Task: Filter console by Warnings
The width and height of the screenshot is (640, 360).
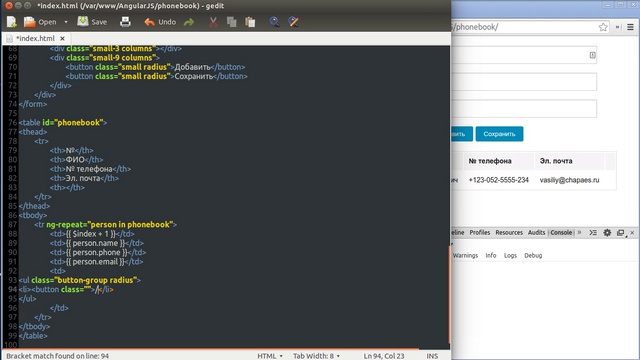Action: (x=465, y=256)
